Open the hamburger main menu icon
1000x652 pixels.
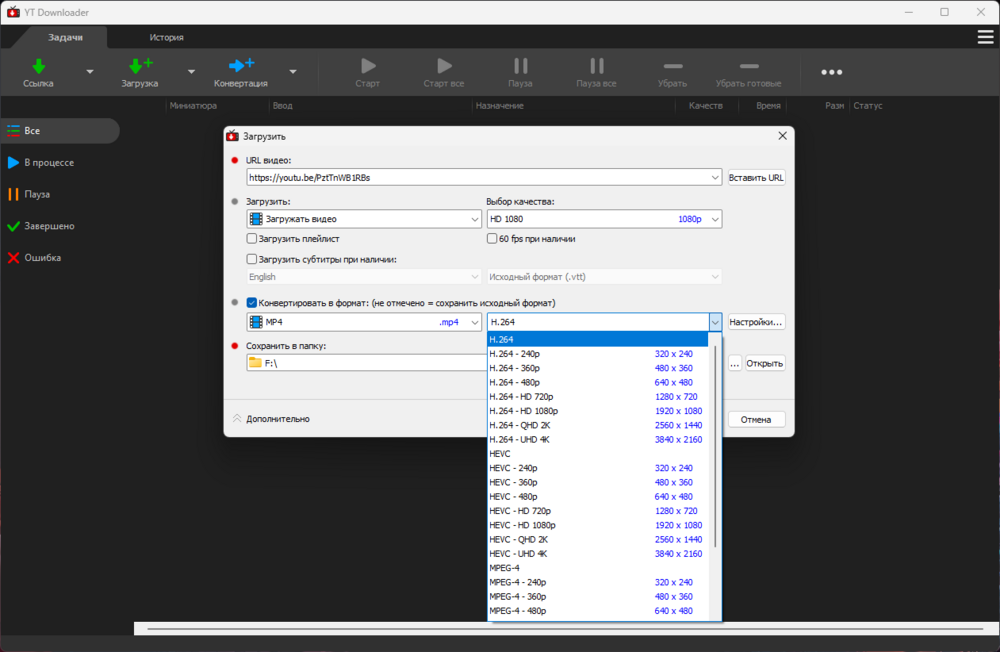[x=985, y=37]
